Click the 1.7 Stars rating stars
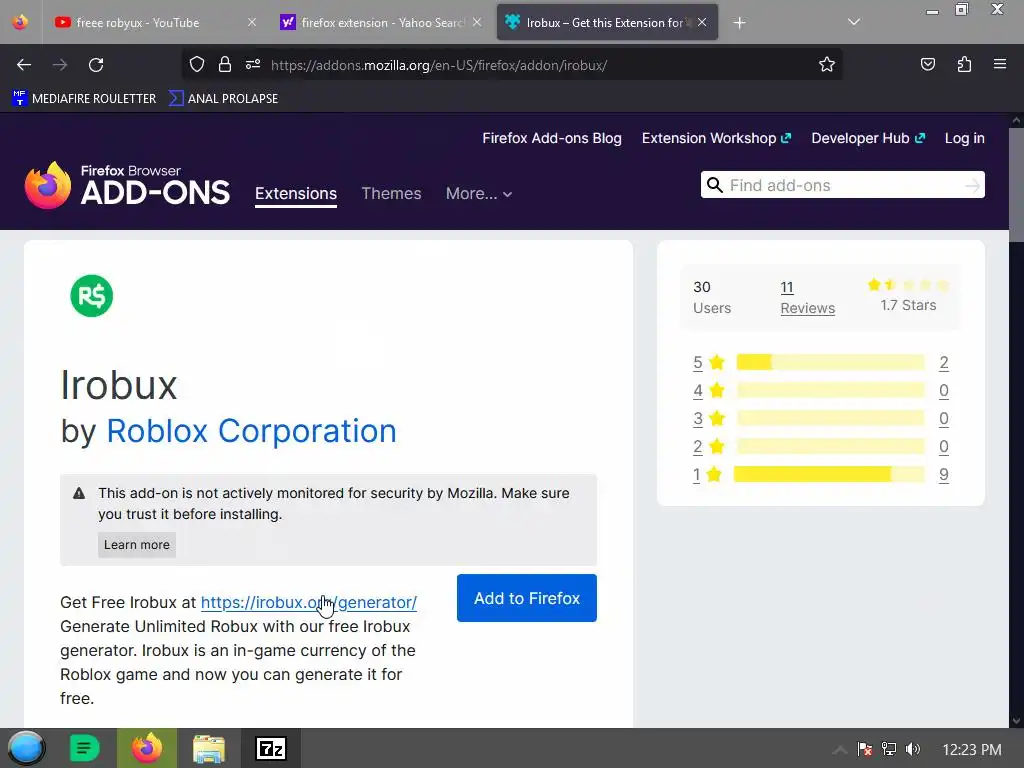The image size is (1024, 768). tap(908, 285)
